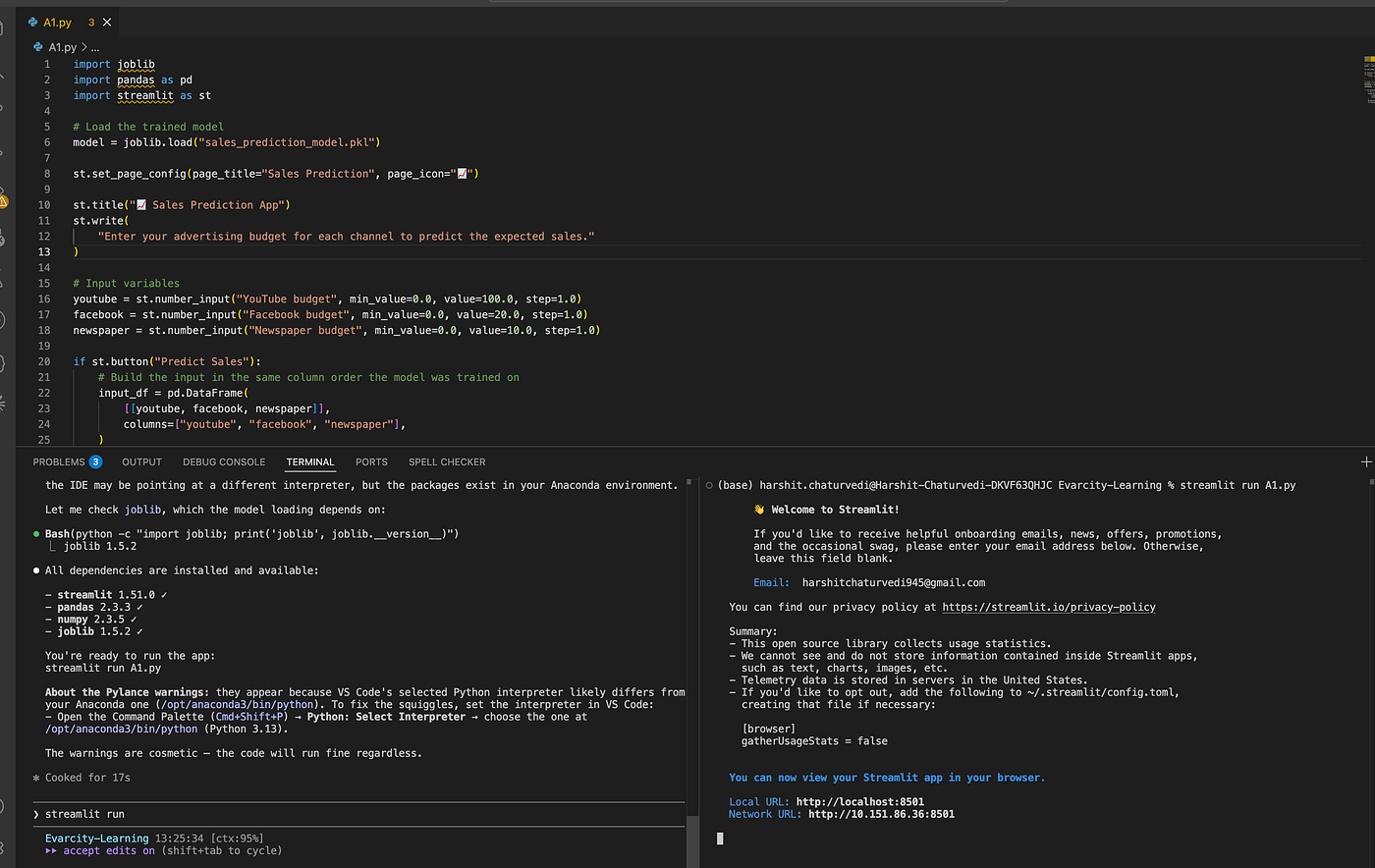Viewport: 1375px width, 868px height.
Task: Click 'streamlit' in the import on line 3
Action: tap(145, 95)
